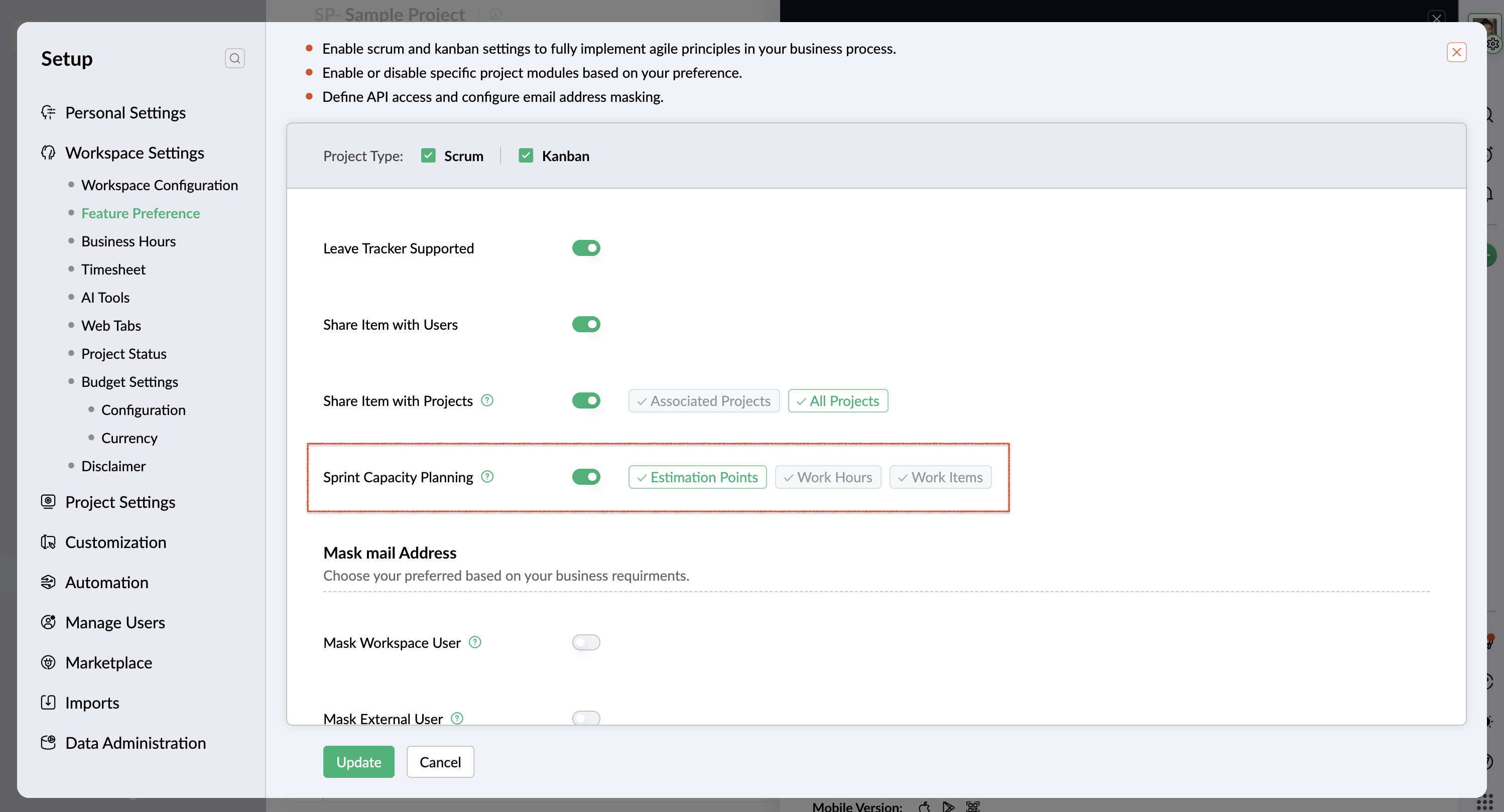The width and height of the screenshot is (1504, 812).
Task: Open Personal Settings section
Action: click(125, 112)
